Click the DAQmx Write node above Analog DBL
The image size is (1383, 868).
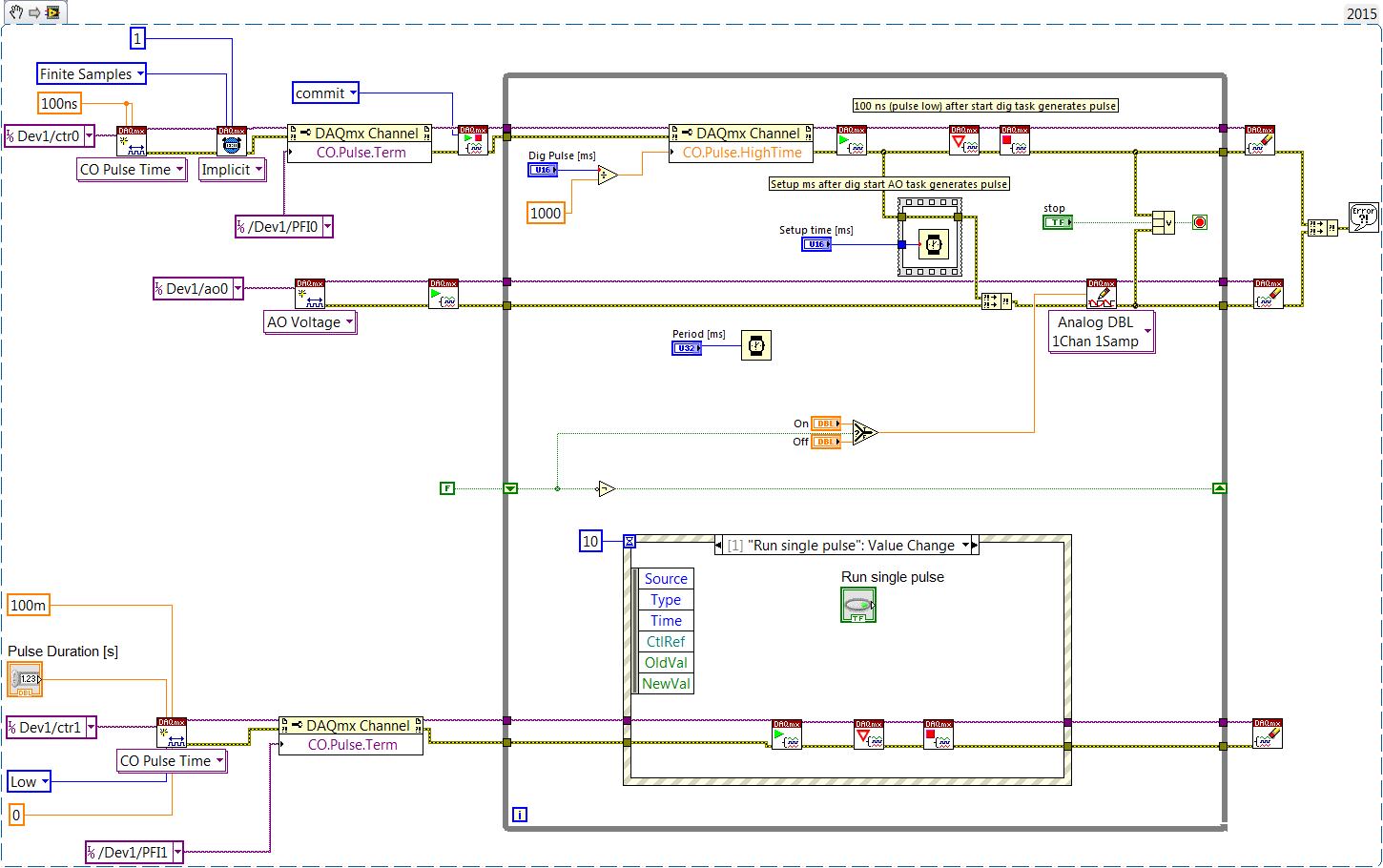pos(1102,294)
